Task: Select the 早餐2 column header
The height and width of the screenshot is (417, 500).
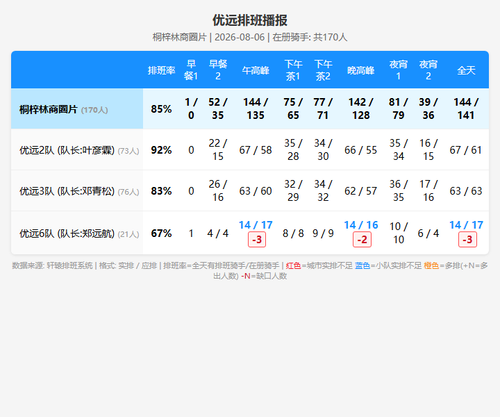Action: pos(218,70)
